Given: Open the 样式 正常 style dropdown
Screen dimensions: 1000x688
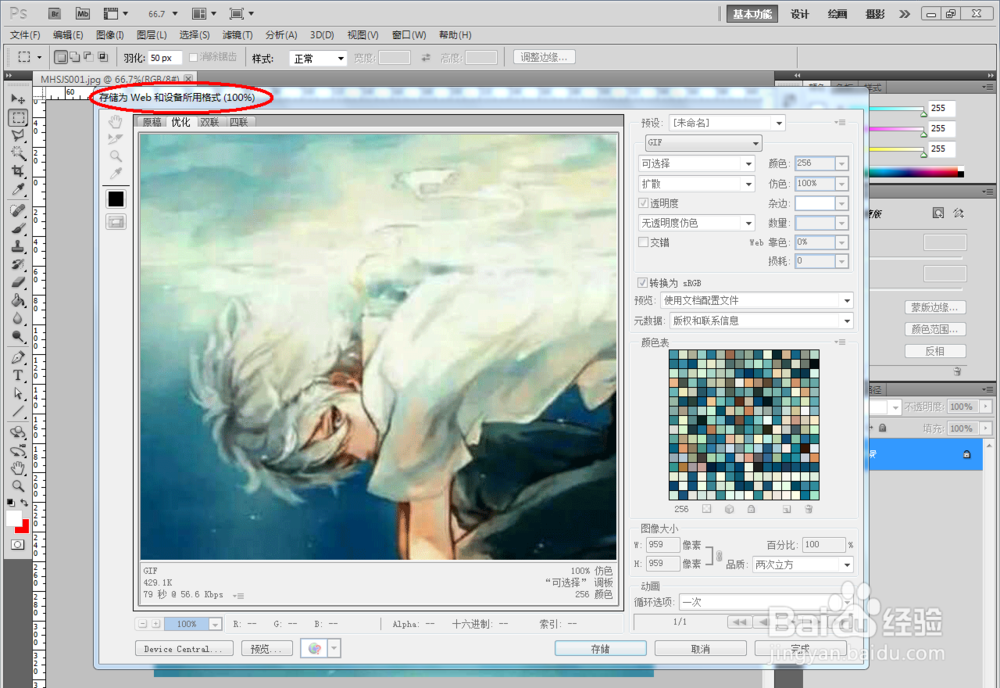Looking at the screenshot, I should pyautogui.click(x=318, y=59).
